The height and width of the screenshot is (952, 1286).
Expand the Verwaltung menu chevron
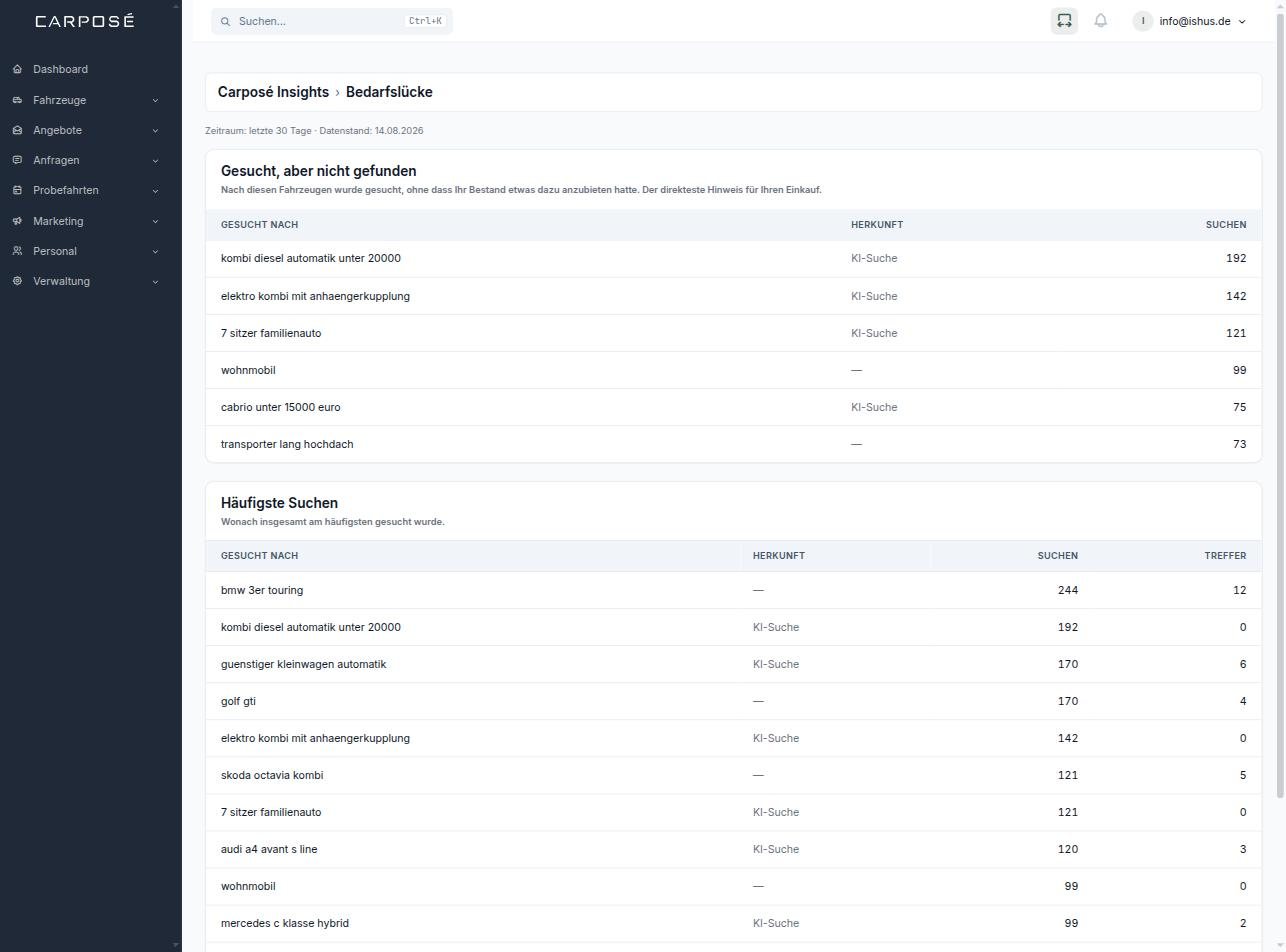pyautogui.click(x=155, y=281)
